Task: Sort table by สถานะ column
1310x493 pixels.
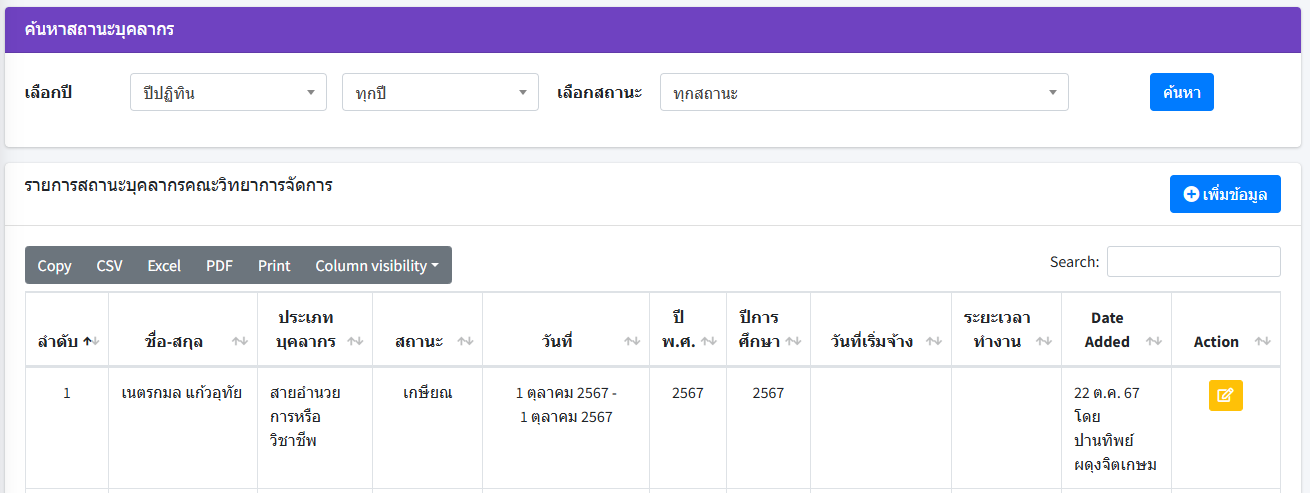Action: [465, 342]
